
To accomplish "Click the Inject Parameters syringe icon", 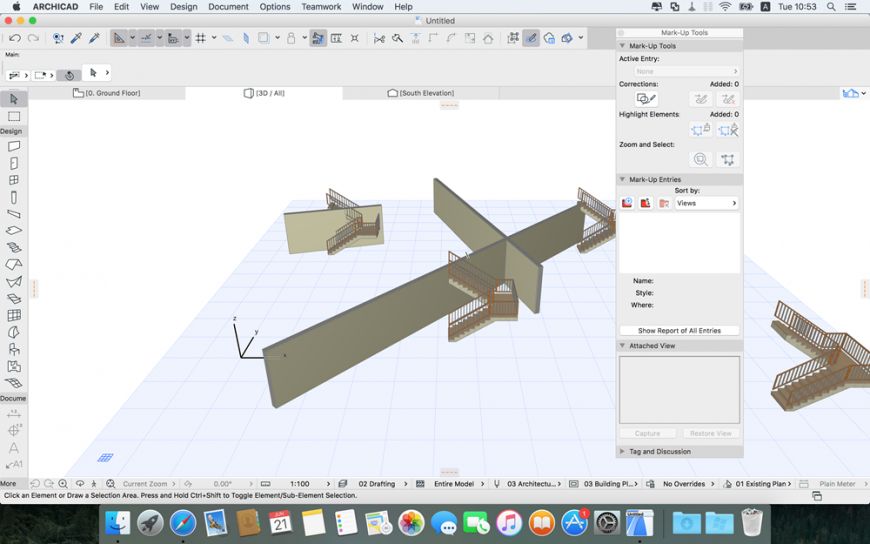I will 94,38.
